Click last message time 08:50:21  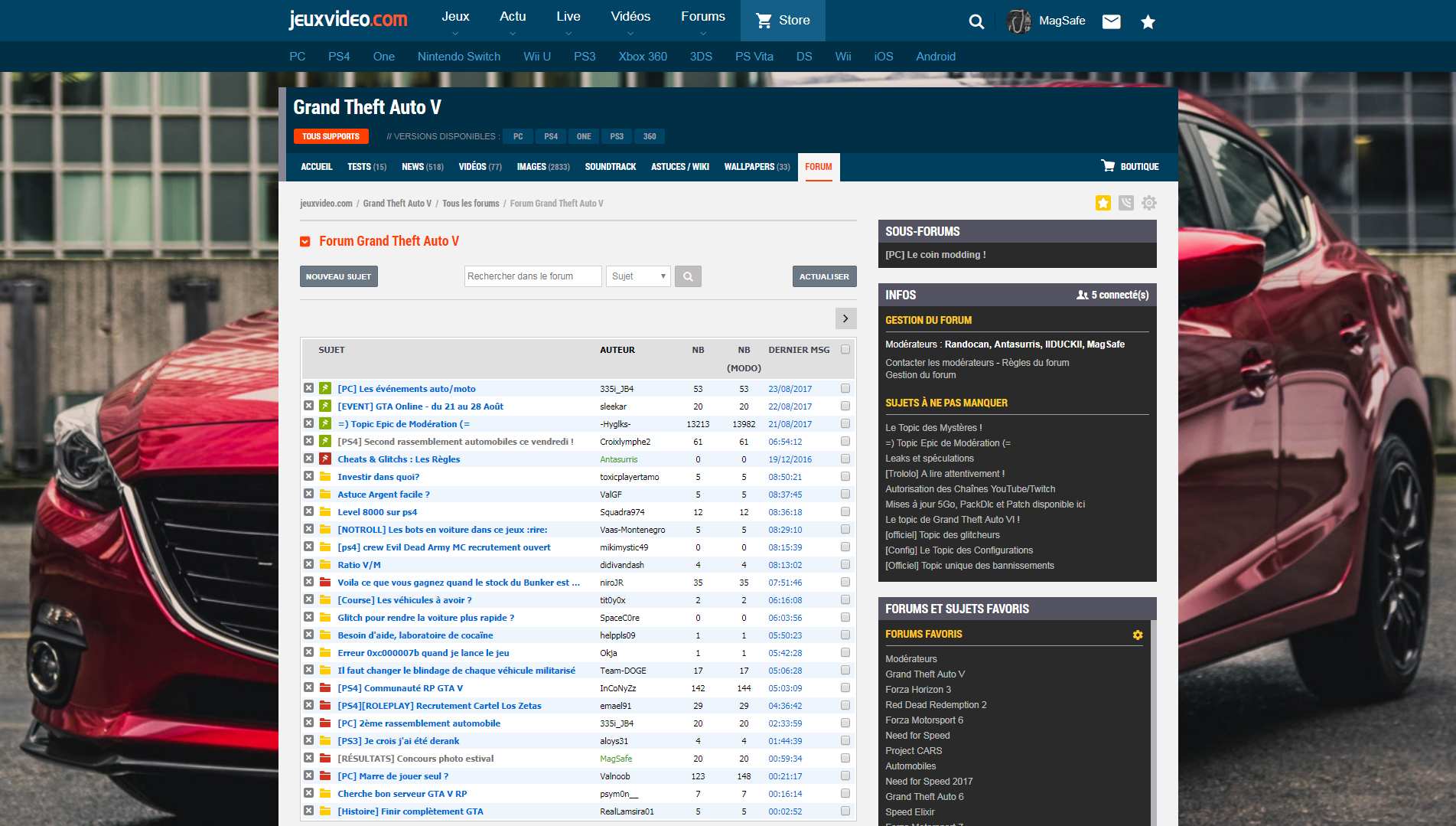[x=785, y=477]
